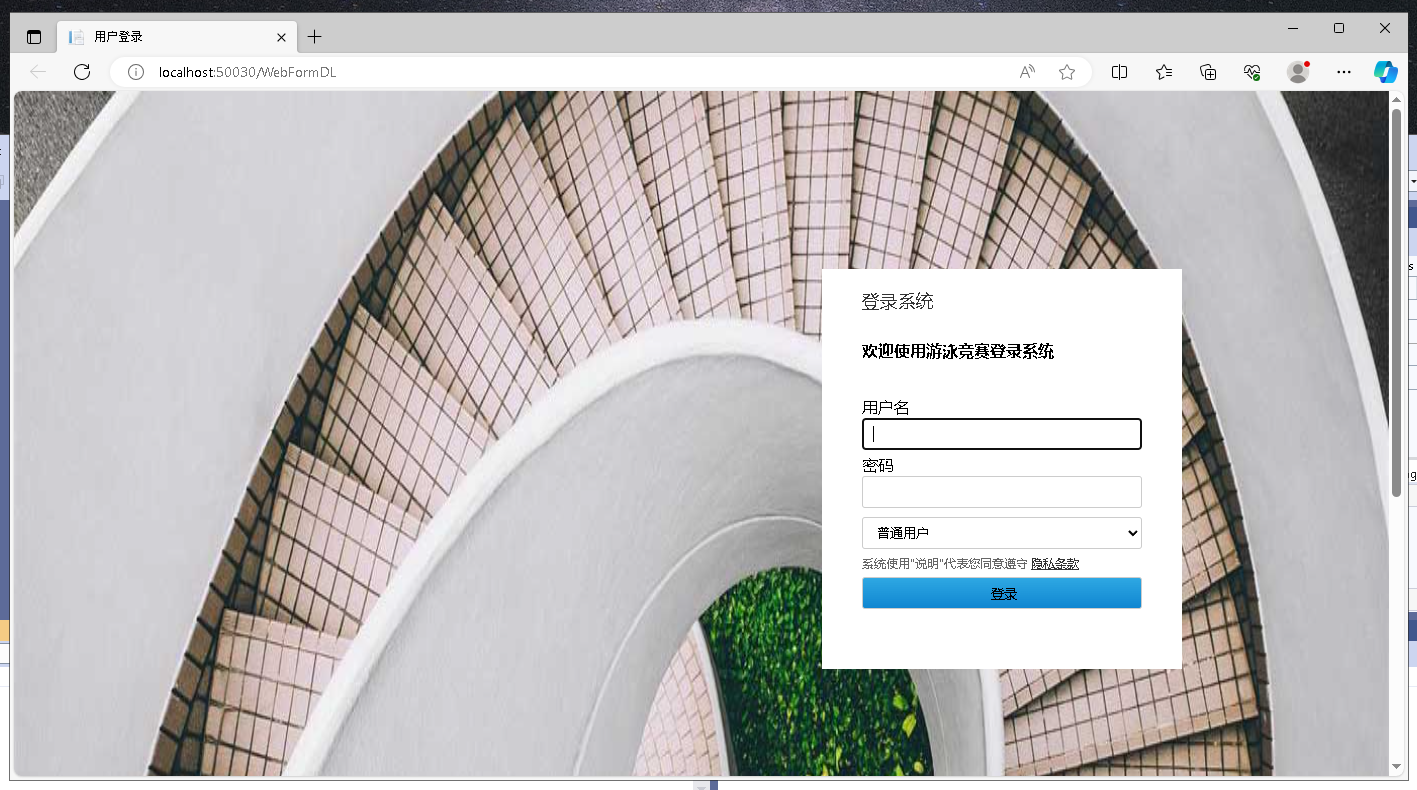Minimize the browser window
1417x790 pixels.
pyautogui.click(x=1293, y=28)
